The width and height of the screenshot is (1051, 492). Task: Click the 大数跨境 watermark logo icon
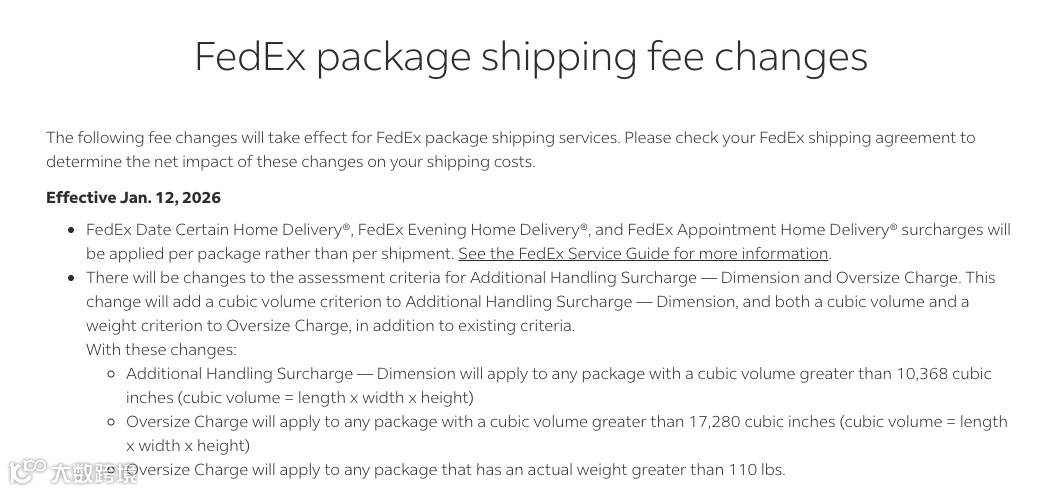[x=27, y=471]
